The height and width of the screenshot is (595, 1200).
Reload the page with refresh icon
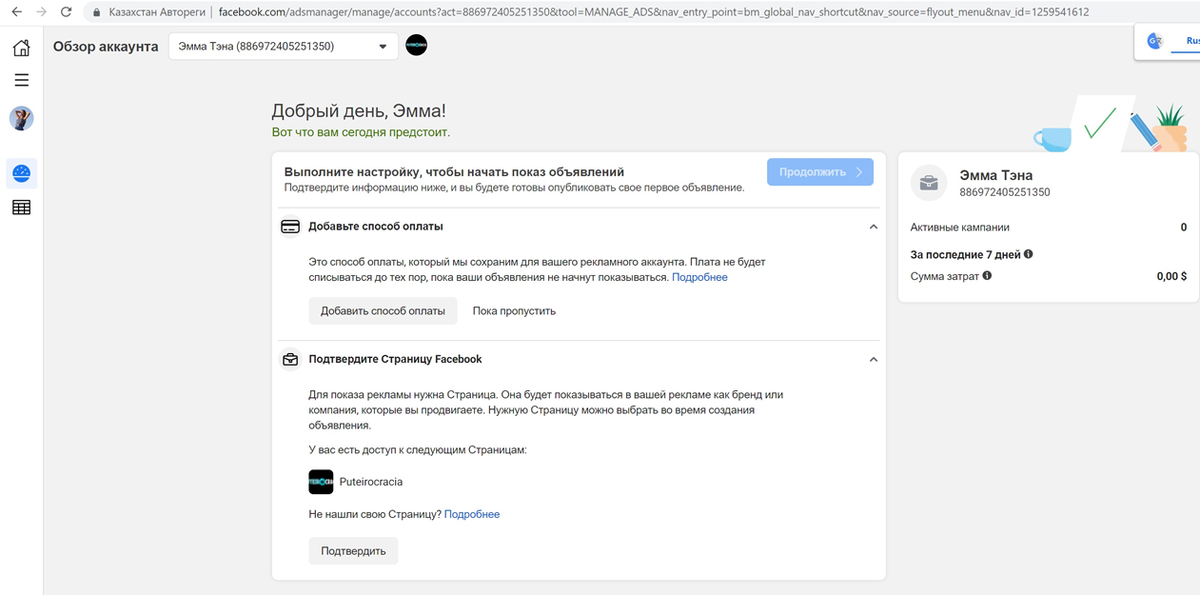click(66, 12)
